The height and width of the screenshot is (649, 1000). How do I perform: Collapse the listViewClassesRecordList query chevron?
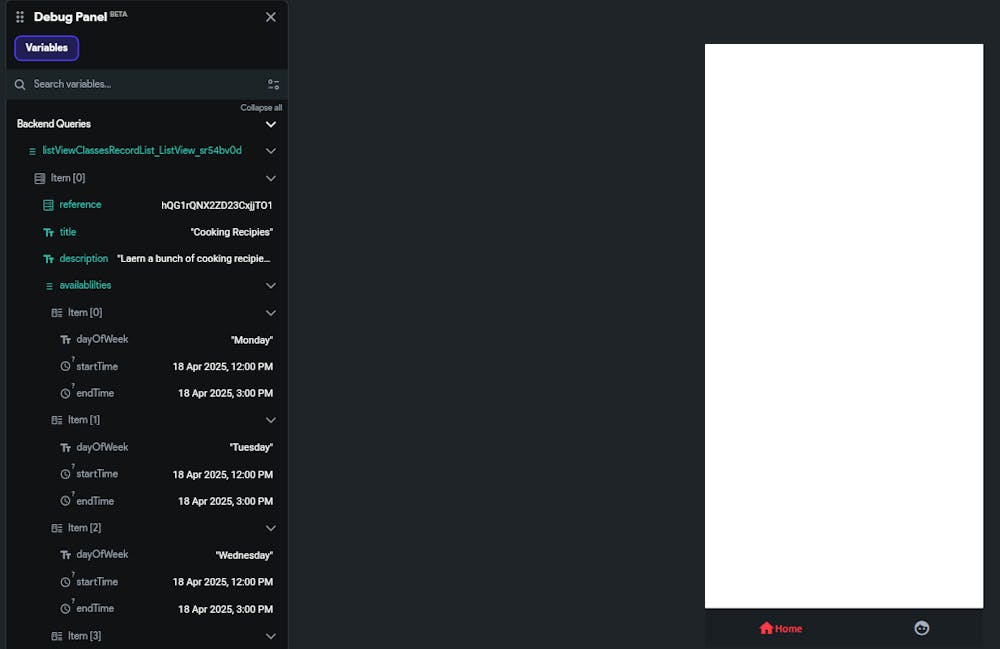coord(271,151)
